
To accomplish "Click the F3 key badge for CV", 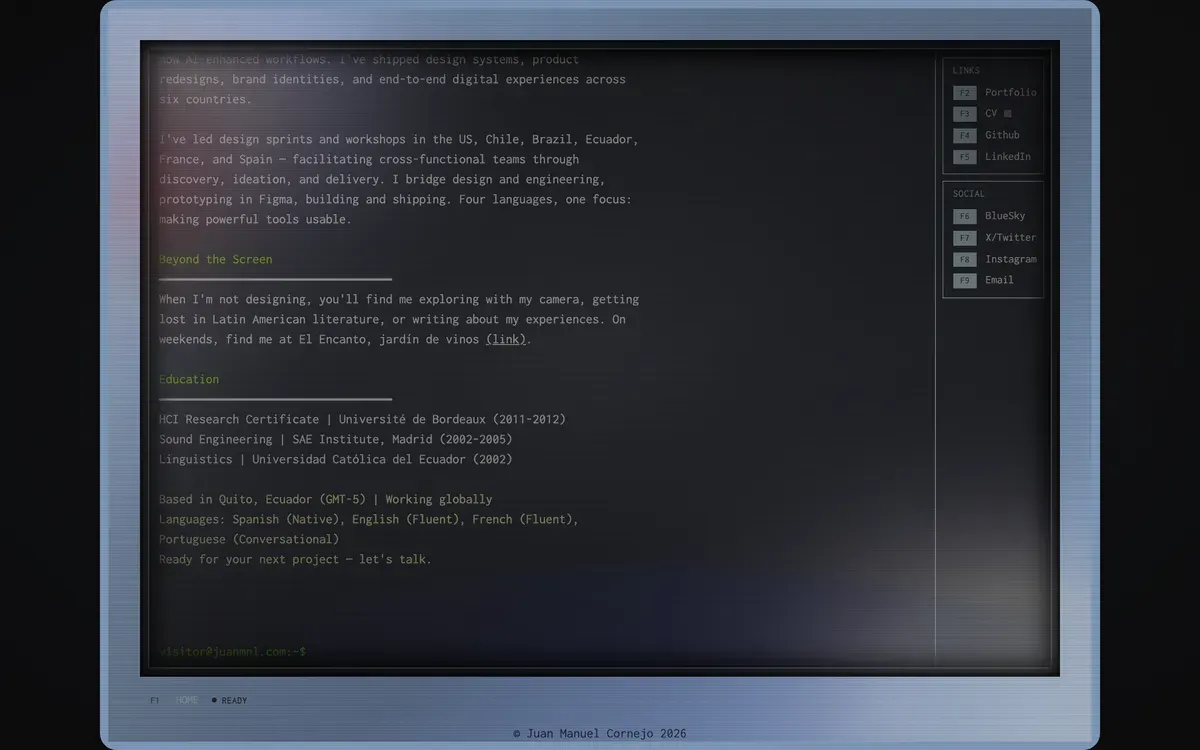I will click(964, 114).
